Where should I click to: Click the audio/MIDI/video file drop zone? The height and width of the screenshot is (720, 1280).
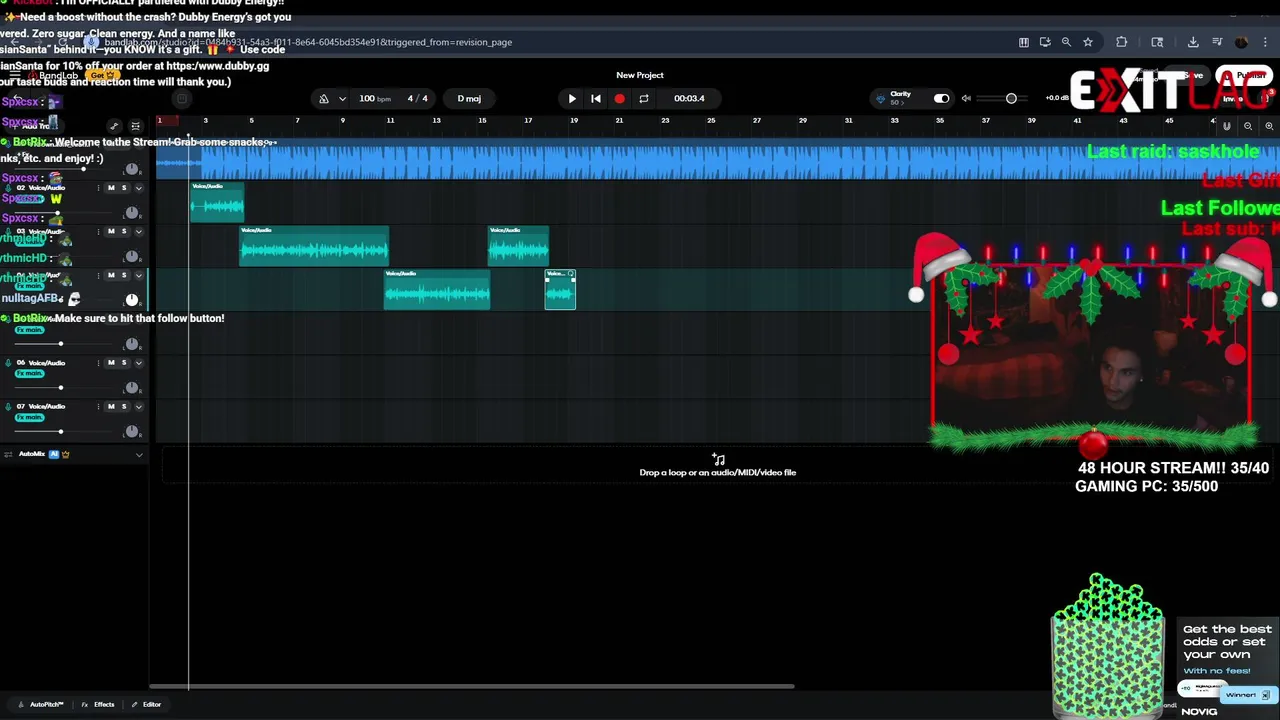pyautogui.click(x=718, y=466)
